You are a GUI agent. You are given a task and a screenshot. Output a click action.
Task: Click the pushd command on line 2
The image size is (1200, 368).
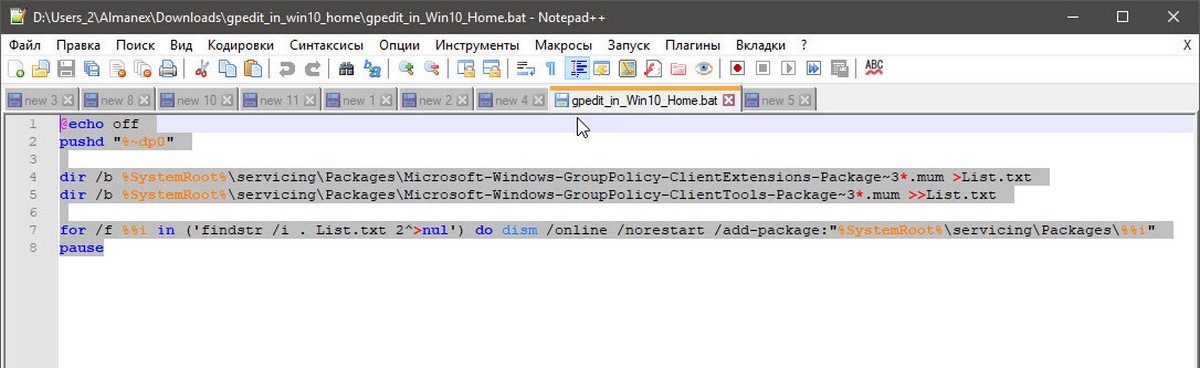(x=81, y=141)
